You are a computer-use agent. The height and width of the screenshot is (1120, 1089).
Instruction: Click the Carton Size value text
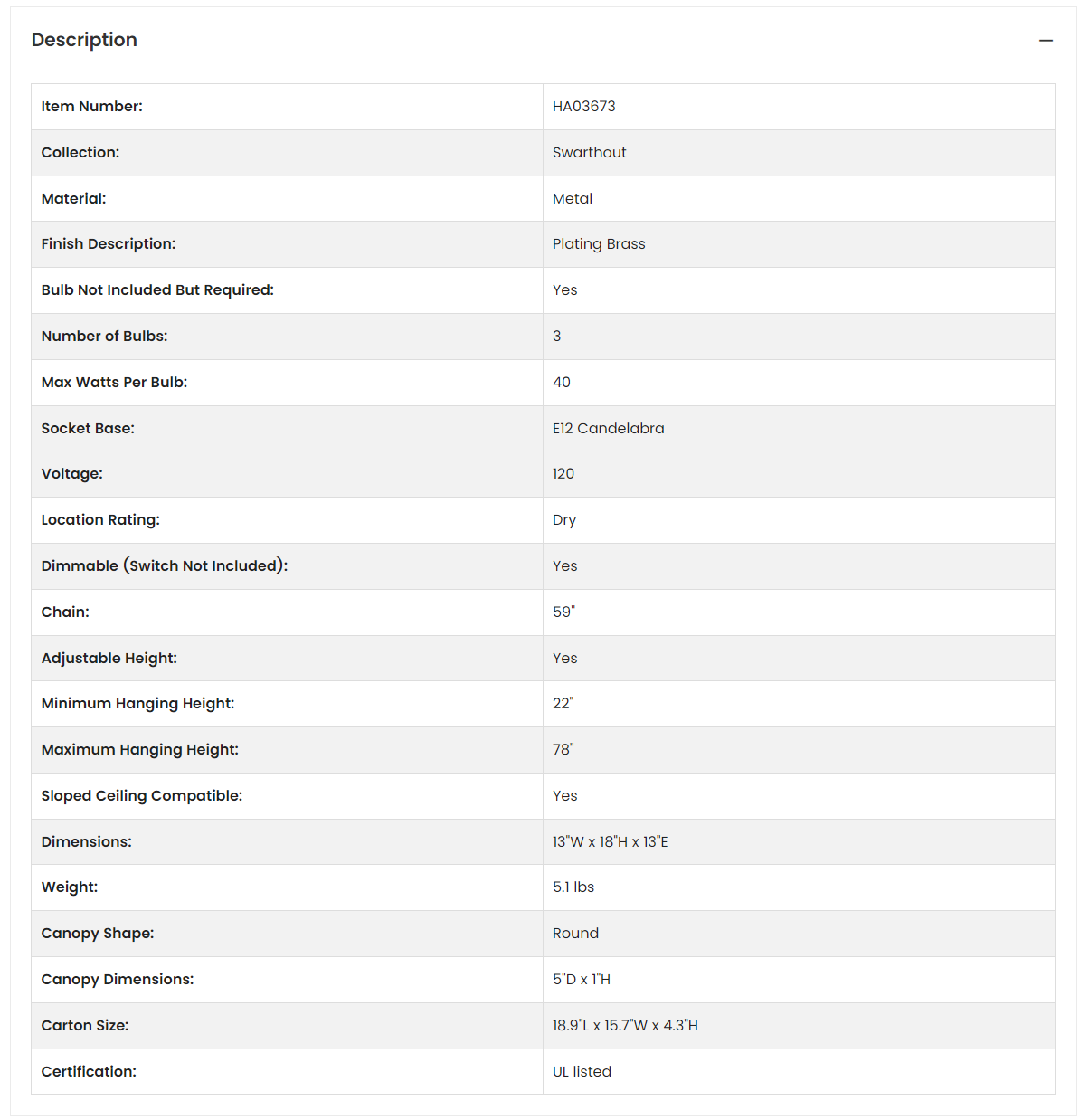tap(625, 1025)
